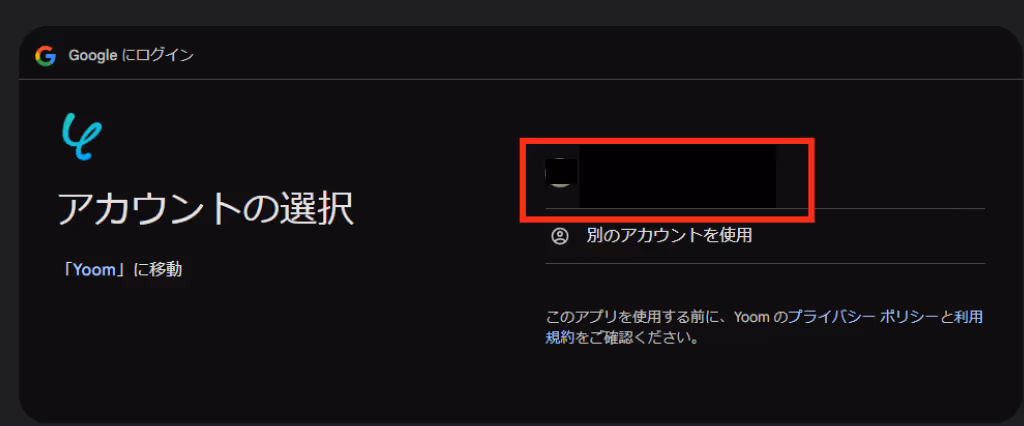Click the word Google in the header
The image size is (1024, 426).
pyautogui.click(x=92, y=56)
